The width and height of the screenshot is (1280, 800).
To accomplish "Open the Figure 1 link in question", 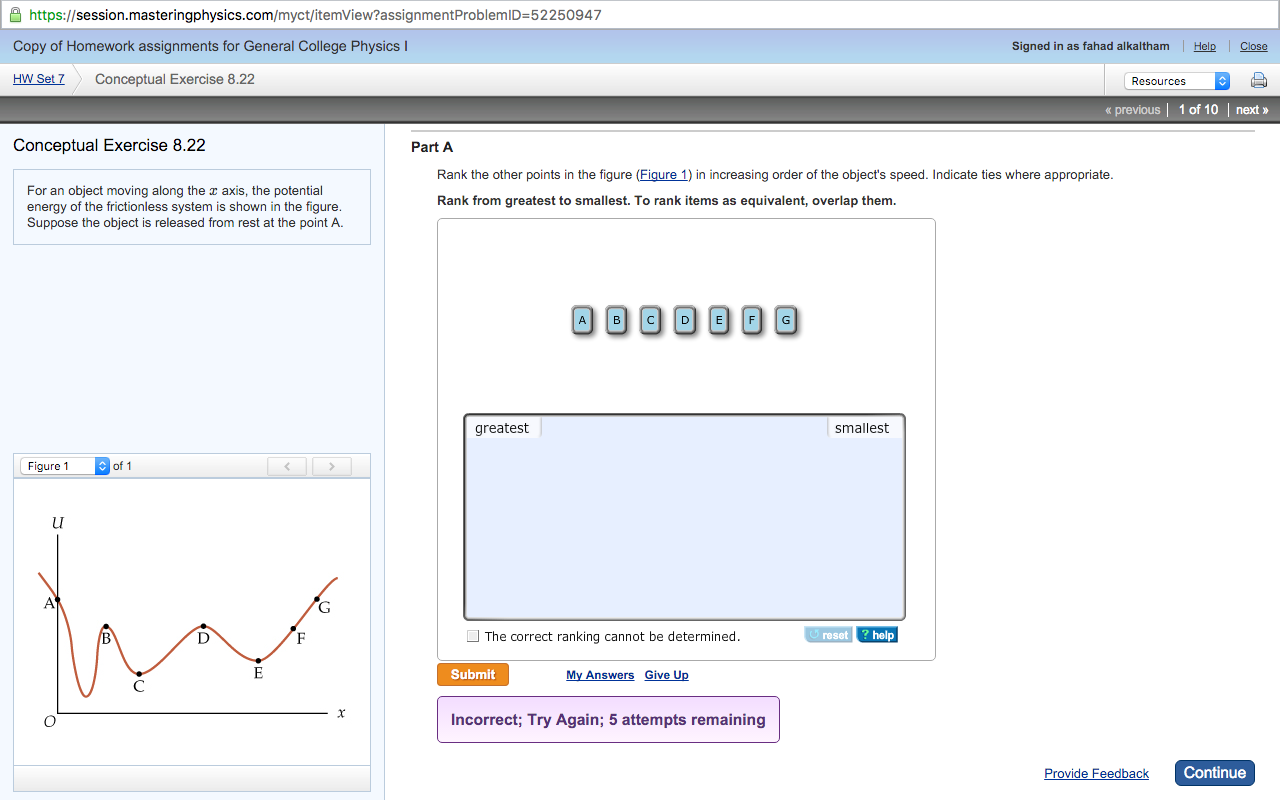I will point(664,174).
